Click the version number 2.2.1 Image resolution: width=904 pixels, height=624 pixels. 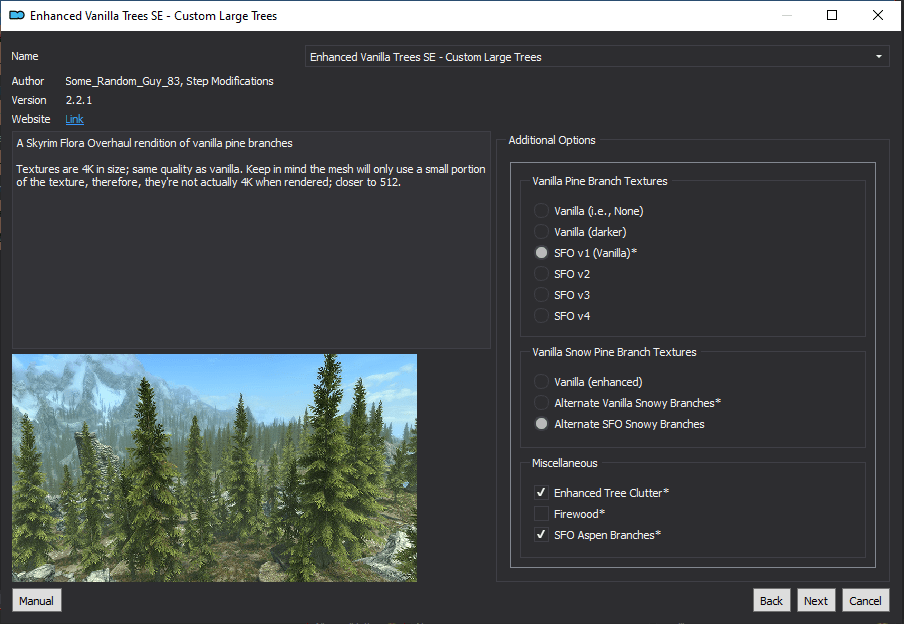79,100
